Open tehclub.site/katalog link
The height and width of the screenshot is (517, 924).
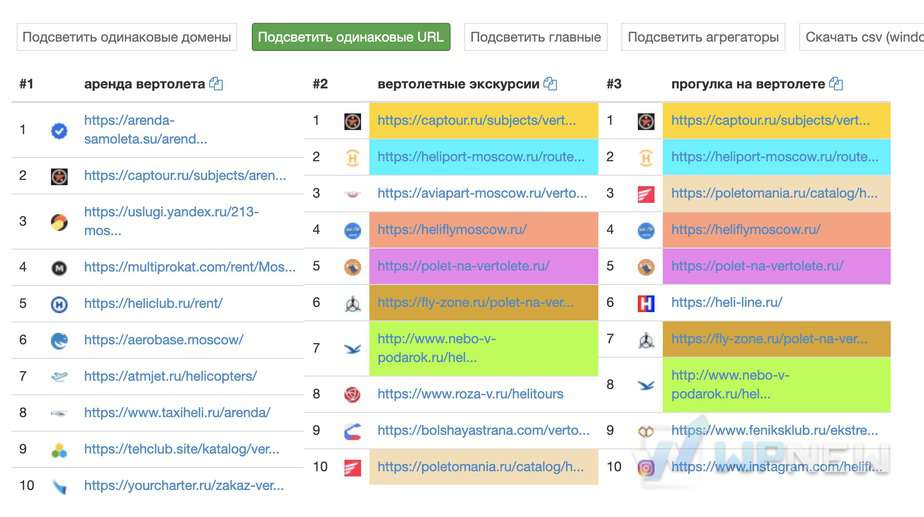coord(182,449)
